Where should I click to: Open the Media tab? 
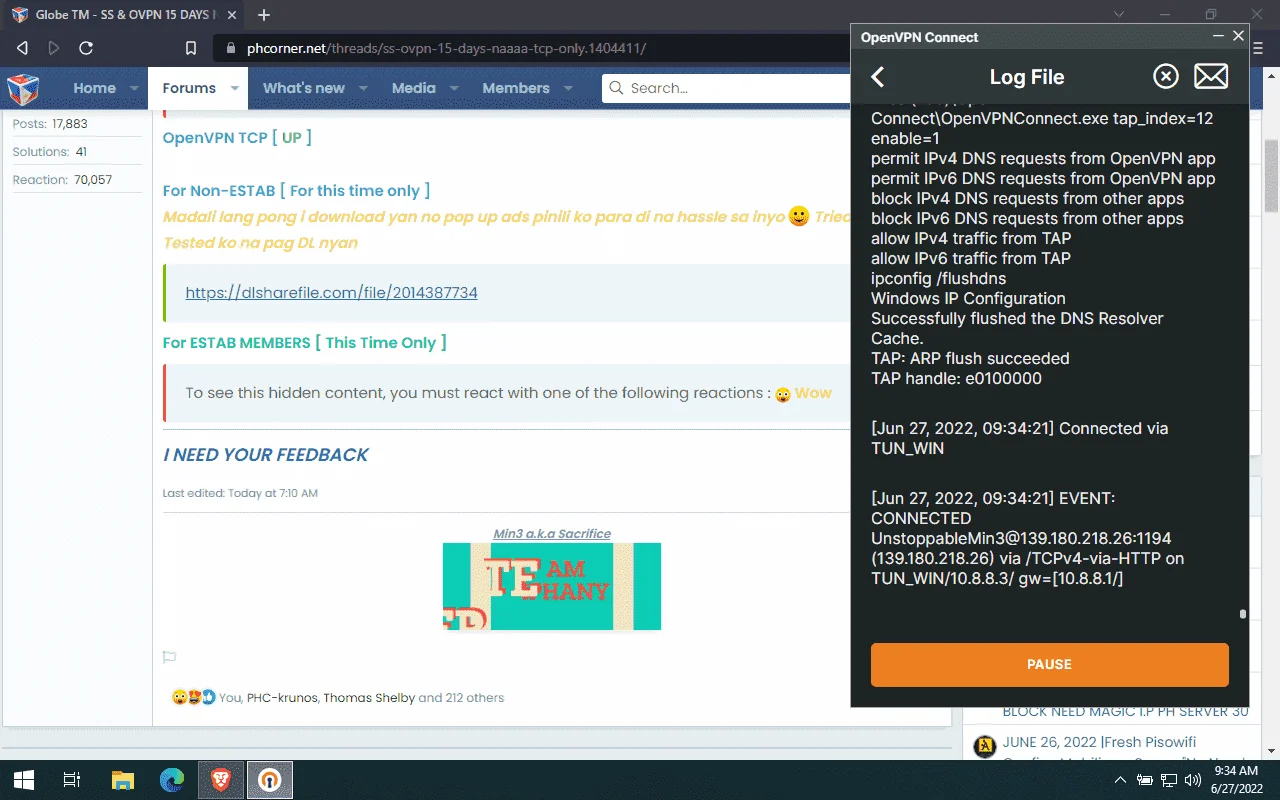coord(414,88)
